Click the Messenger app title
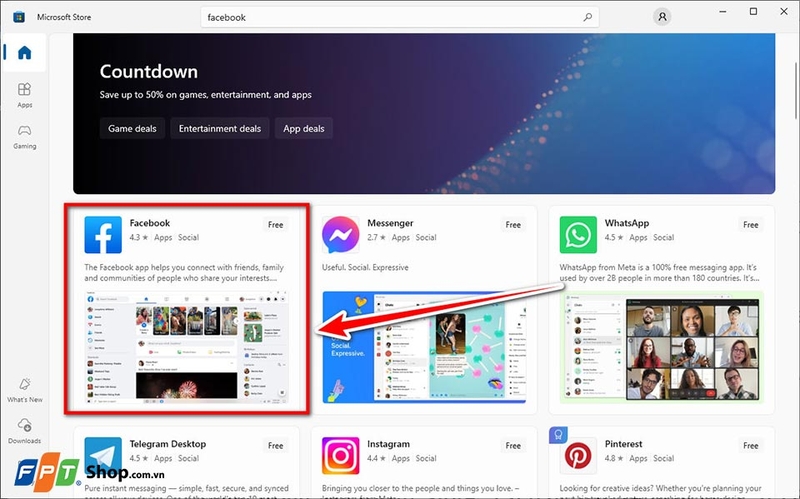The width and height of the screenshot is (800, 499). click(390, 223)
